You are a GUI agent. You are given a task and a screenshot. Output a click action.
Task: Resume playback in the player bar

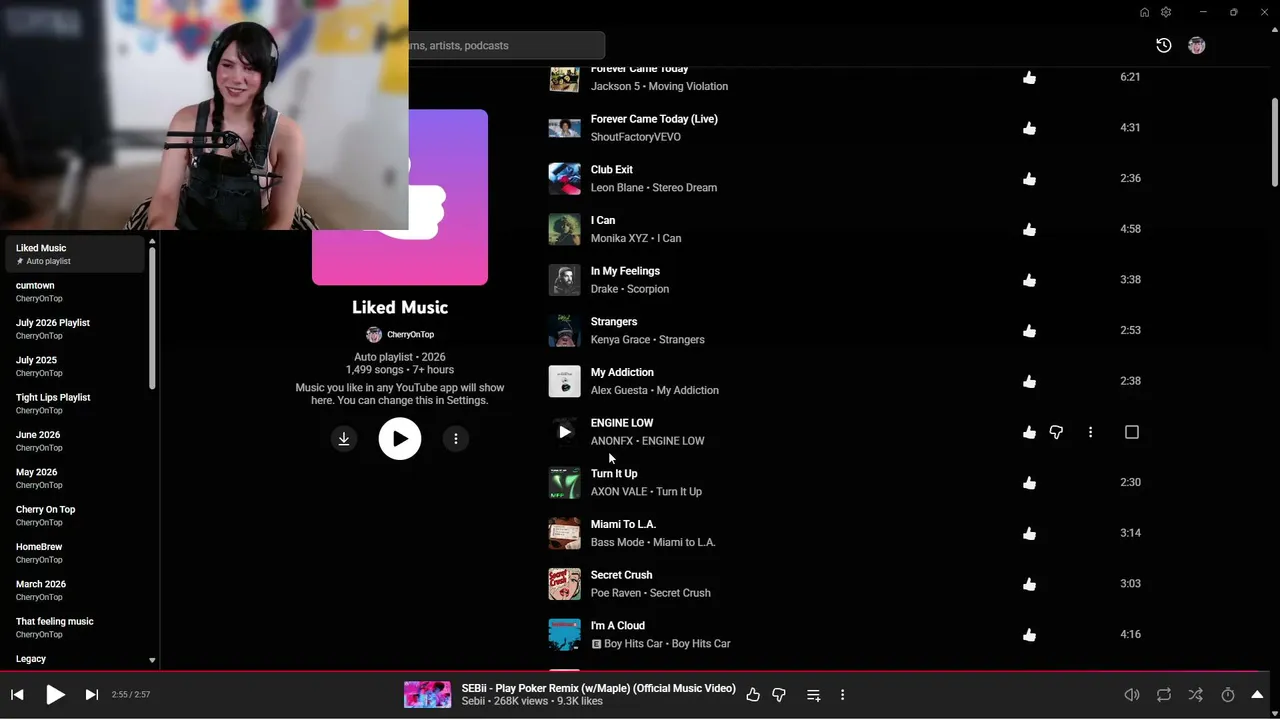(55, 694)
